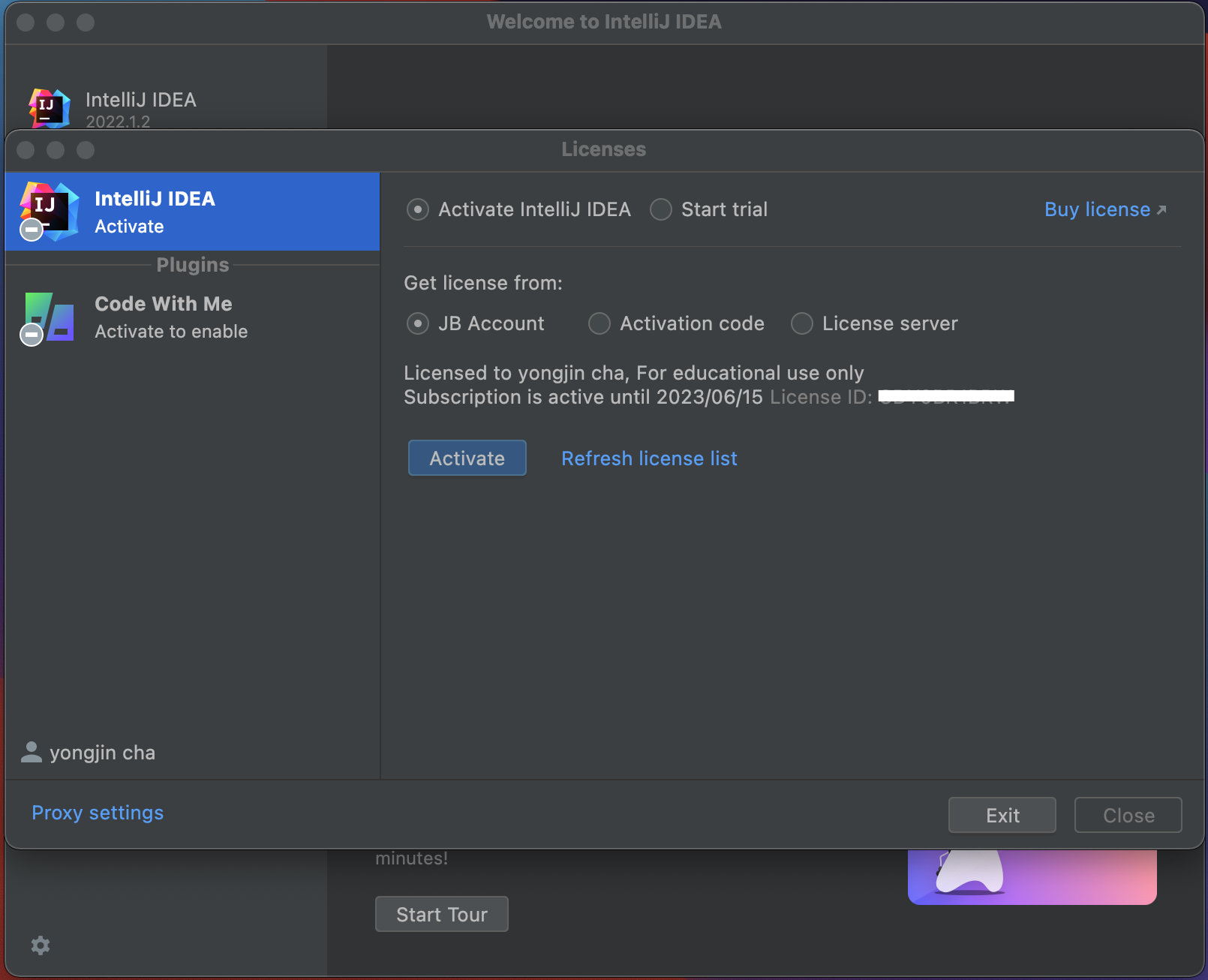Click the 2022.1.2 version text in Welcome window
1208x980 pixels.
118,122
